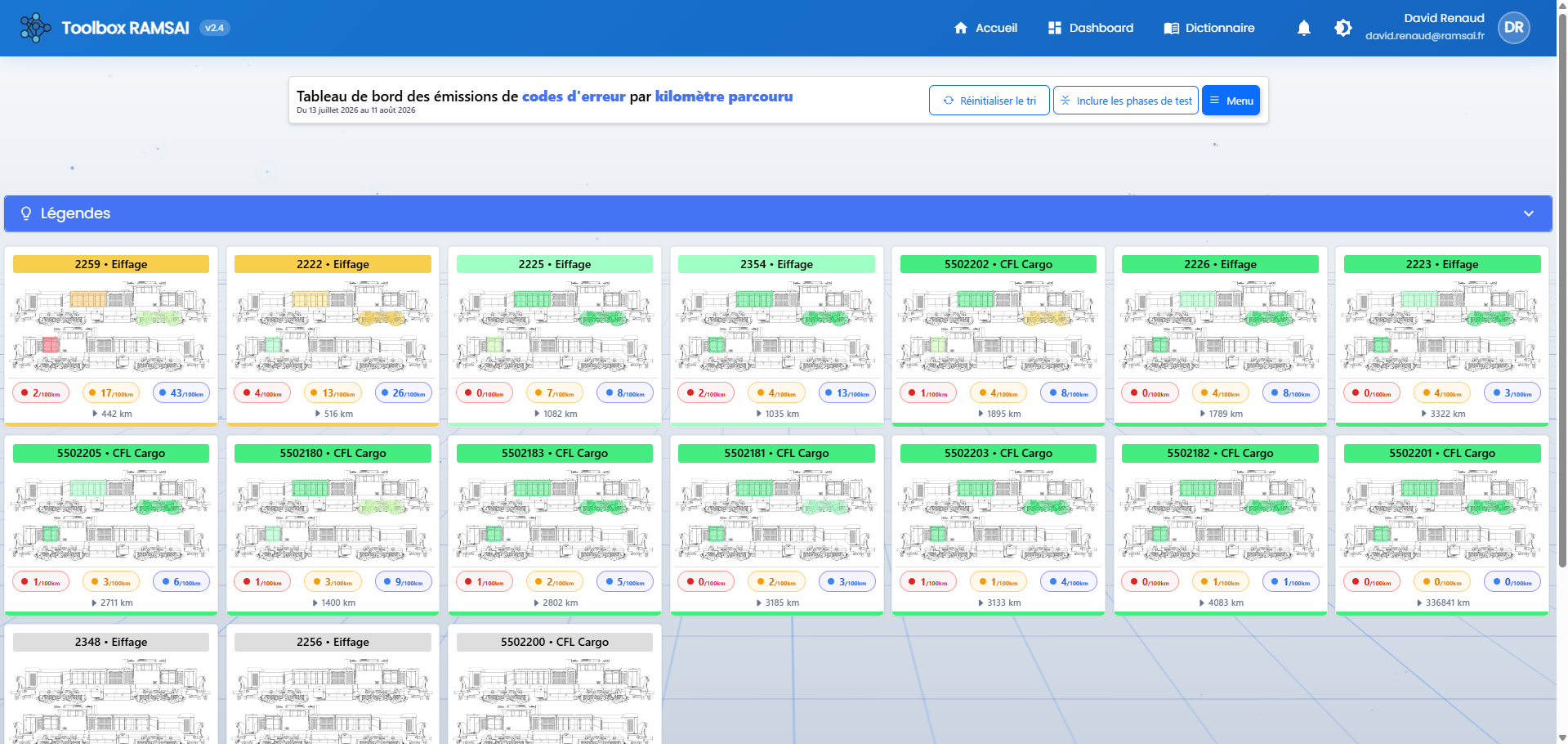1568x744 pixels.
Task: Click the Toolbox RAMSAI molecule logo
Action: click(x=35, y=28)
